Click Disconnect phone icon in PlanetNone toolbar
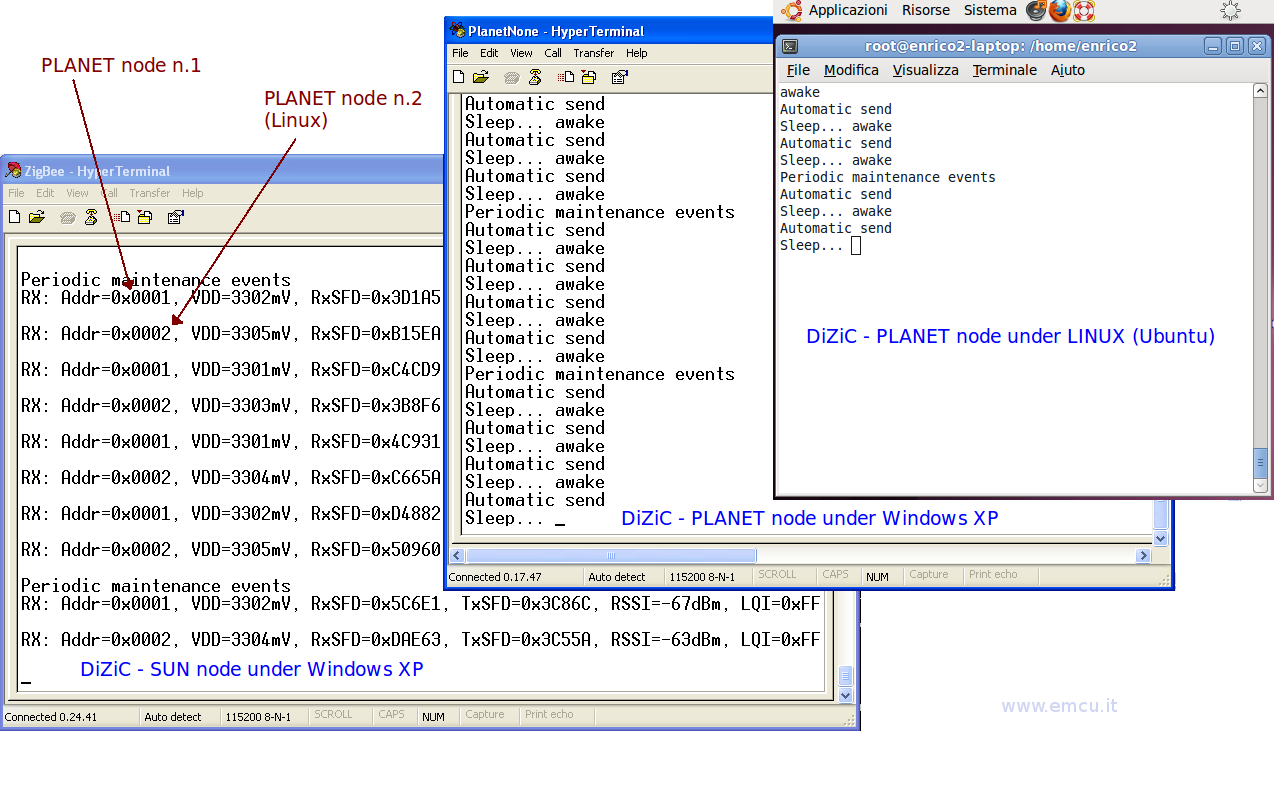Screen dimensions: 1280x800 point(535,77)
